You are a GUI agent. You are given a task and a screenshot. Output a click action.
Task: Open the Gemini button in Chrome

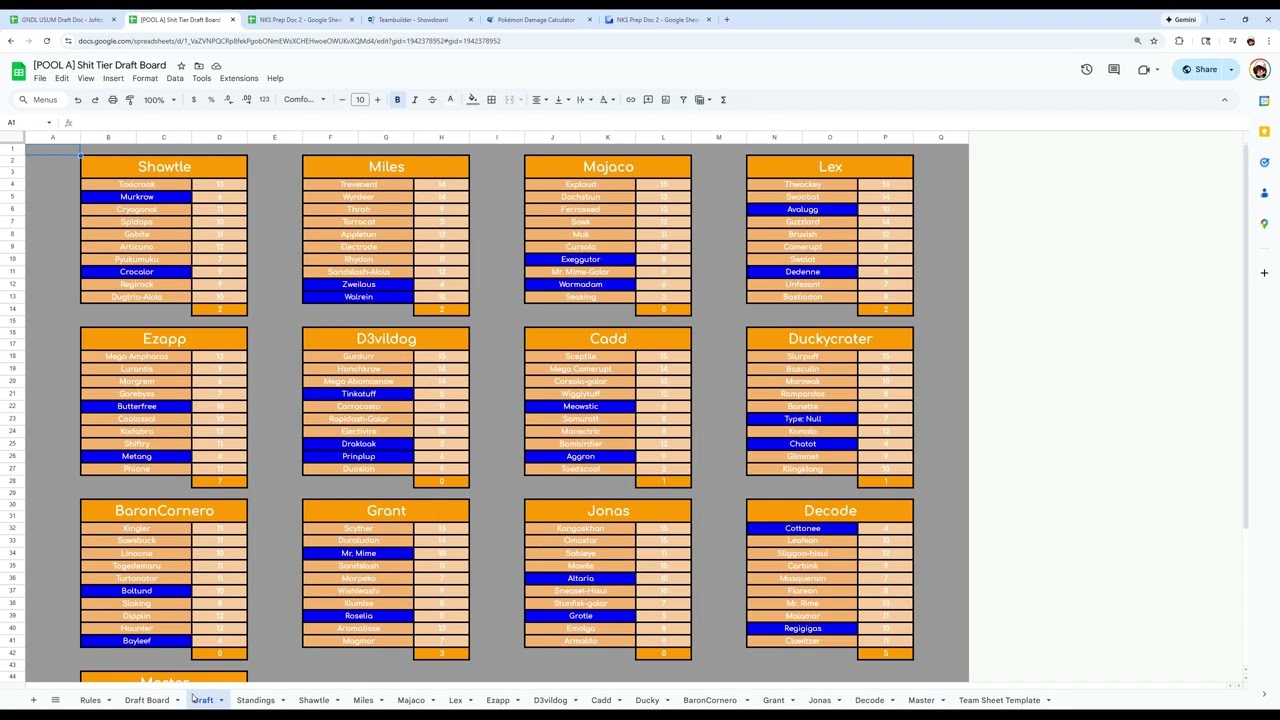click(1181, 19)
